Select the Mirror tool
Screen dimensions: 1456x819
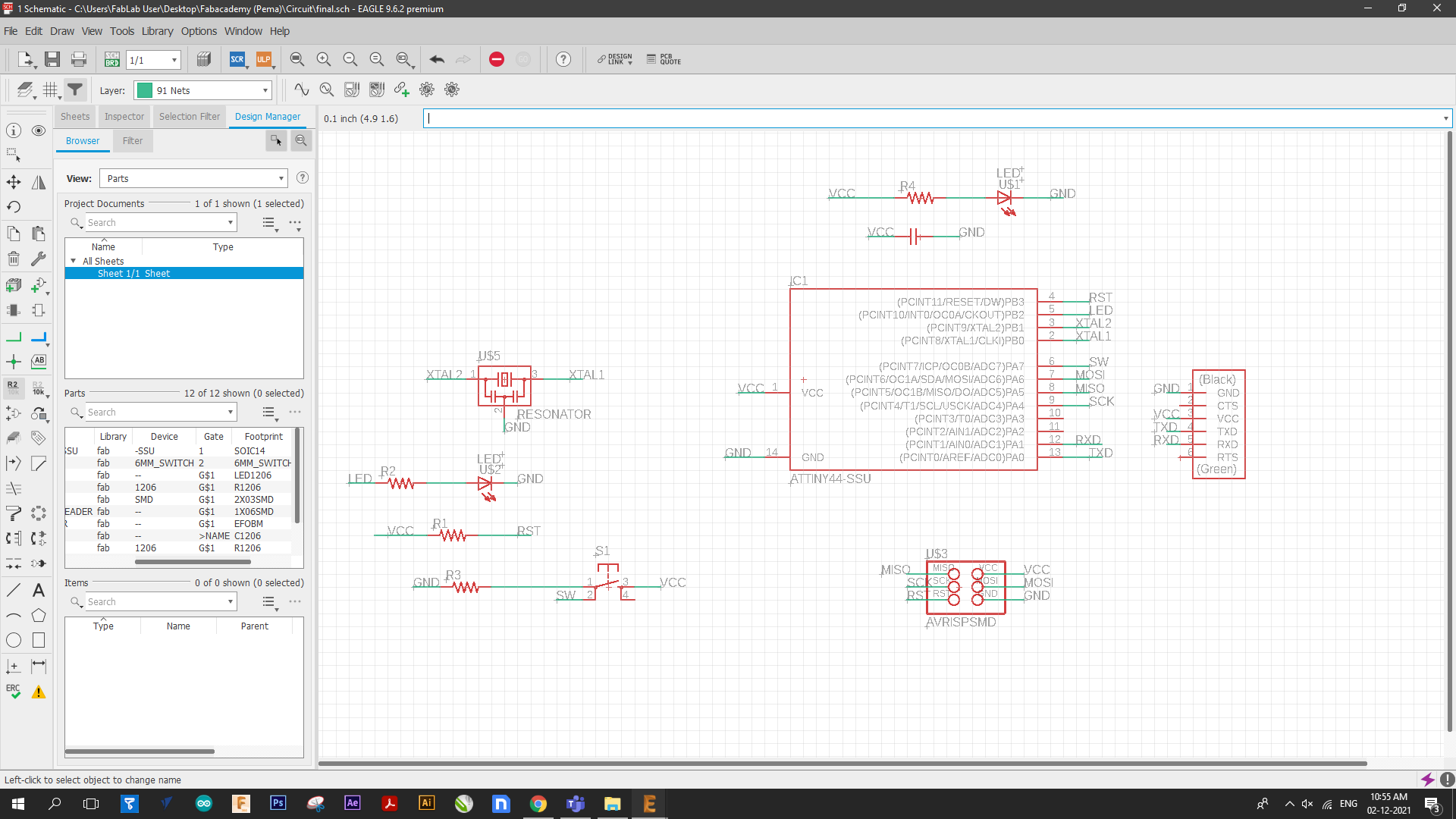pyautogui.click(x=39, y=182)
